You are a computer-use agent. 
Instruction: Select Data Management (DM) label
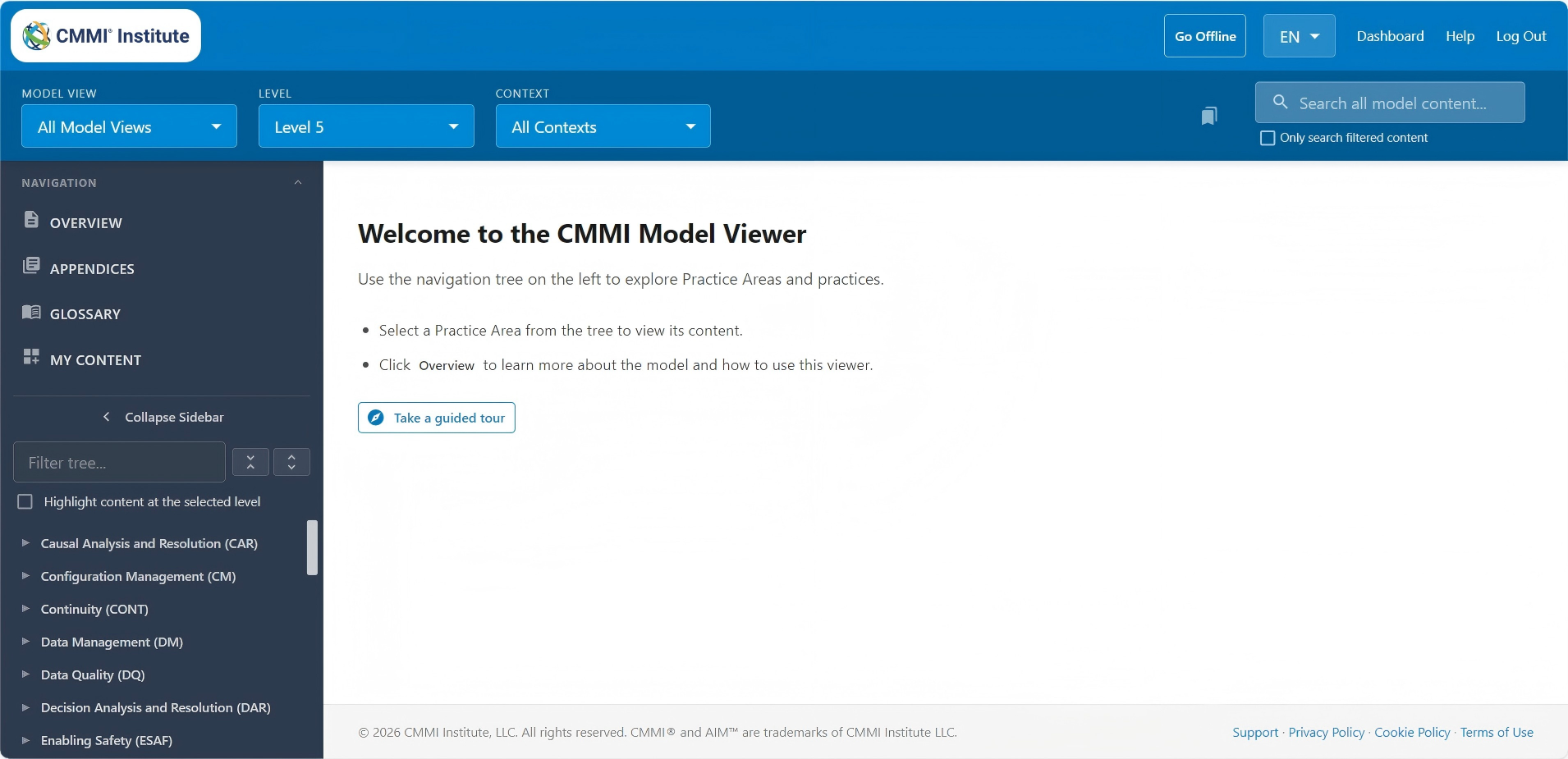point(112,642)
